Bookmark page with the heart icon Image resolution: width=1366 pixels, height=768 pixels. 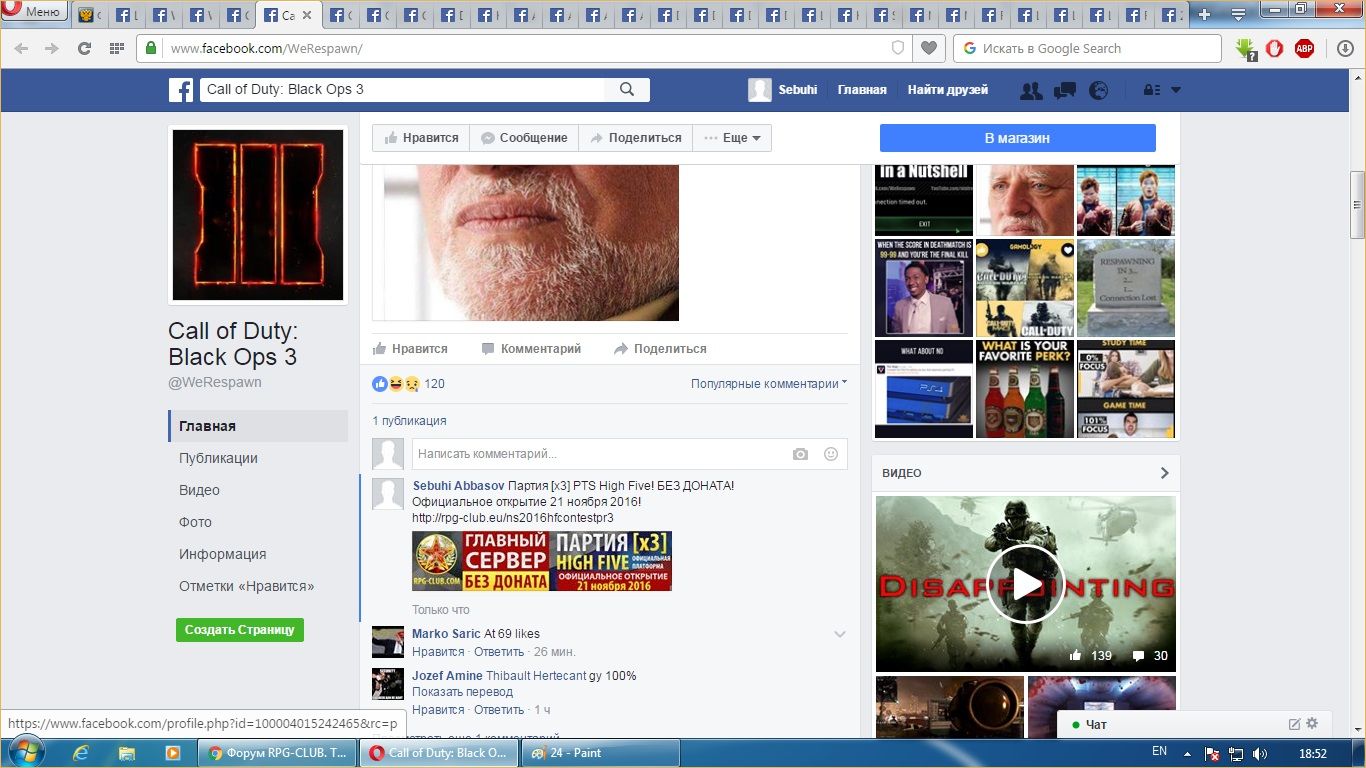coord(929,48)
